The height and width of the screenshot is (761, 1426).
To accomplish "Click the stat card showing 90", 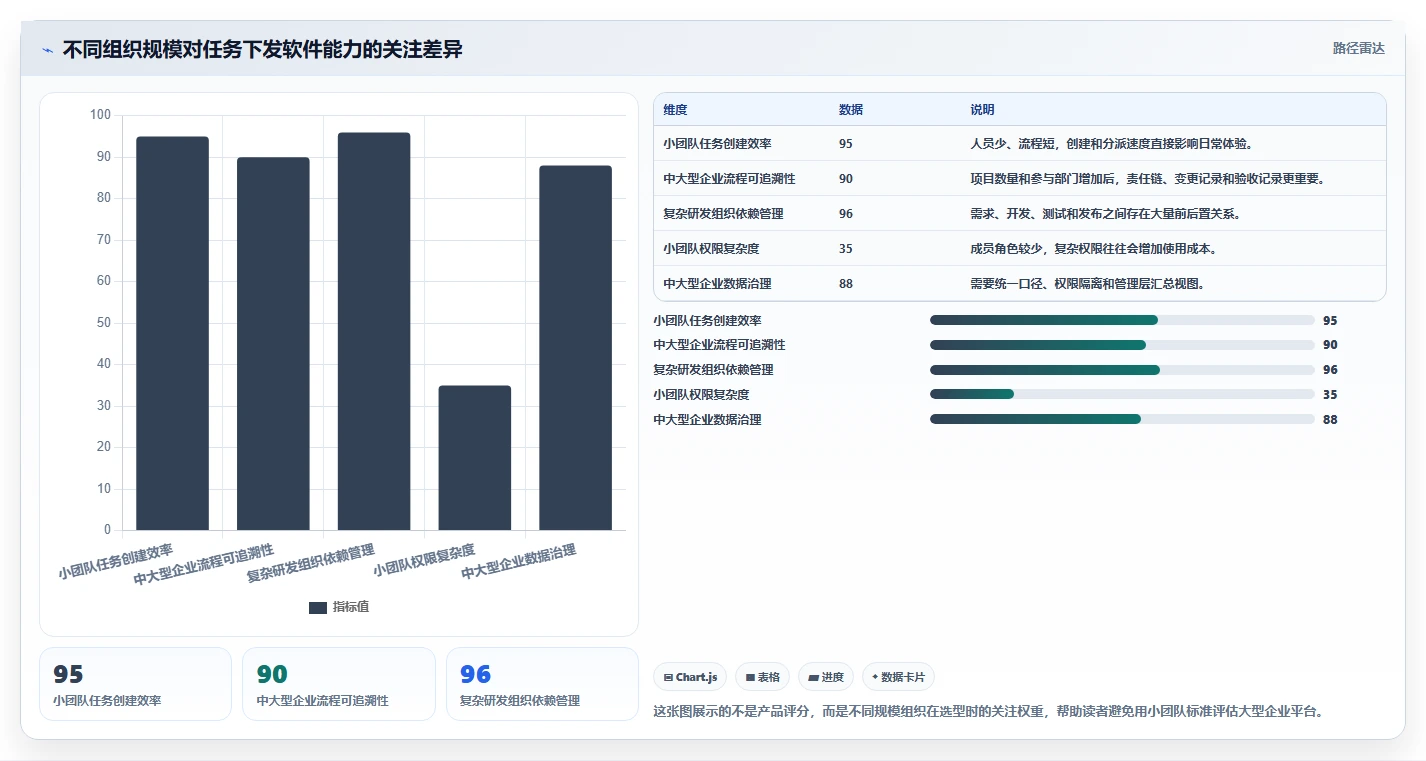I will 339,684.
